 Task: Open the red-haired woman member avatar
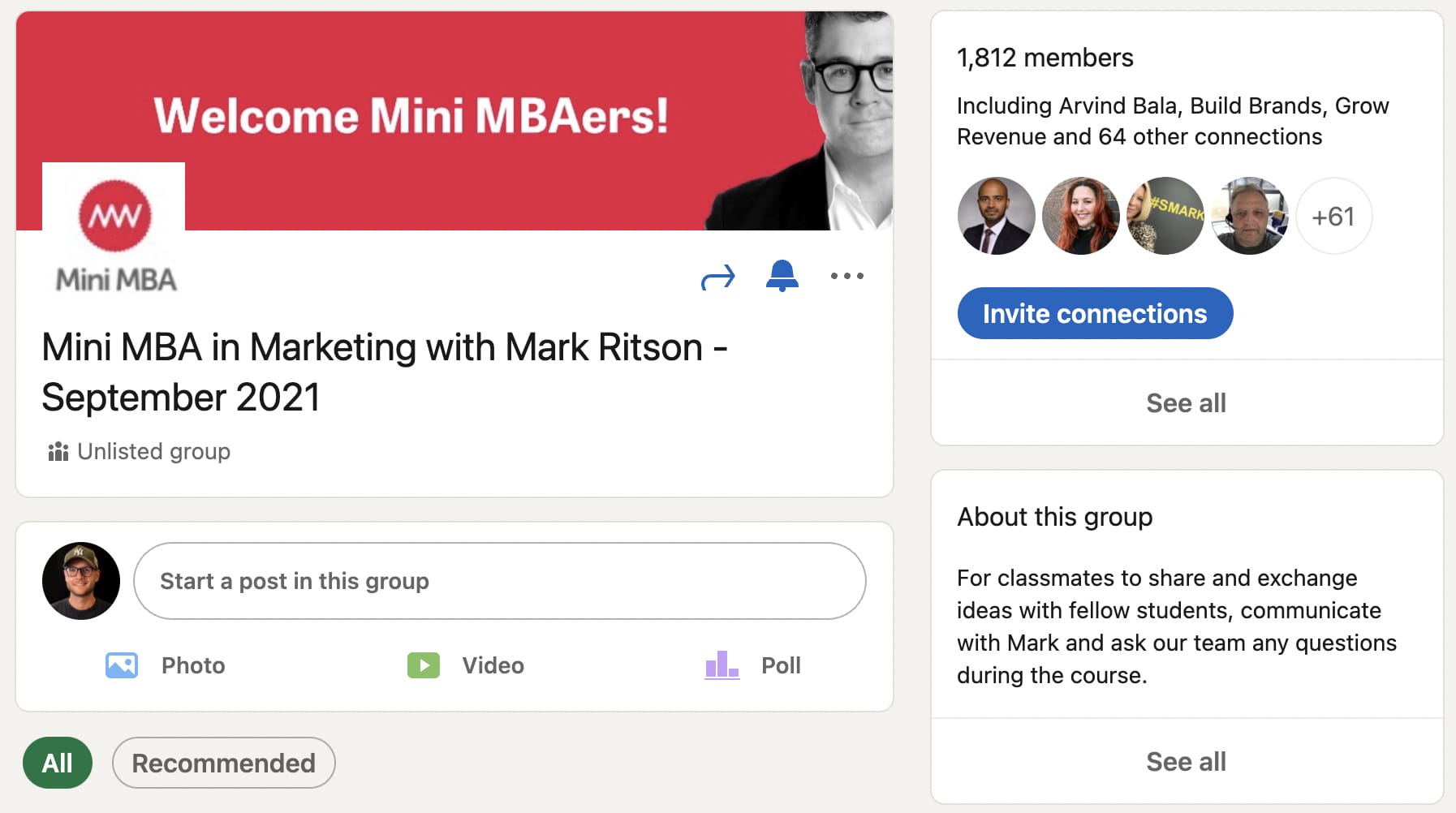pos(1081,216)
